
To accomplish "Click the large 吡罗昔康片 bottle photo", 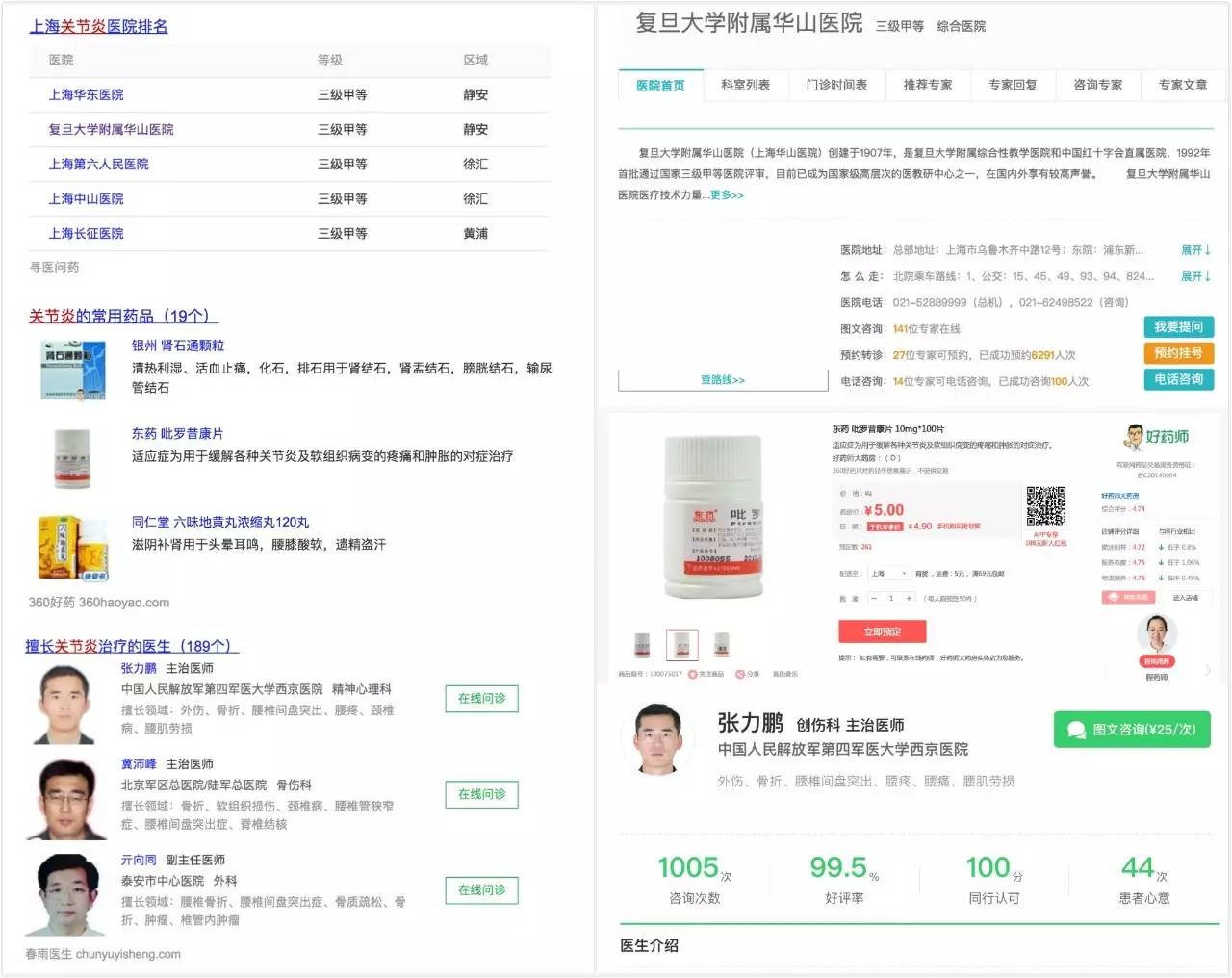I will pos(713,517).
